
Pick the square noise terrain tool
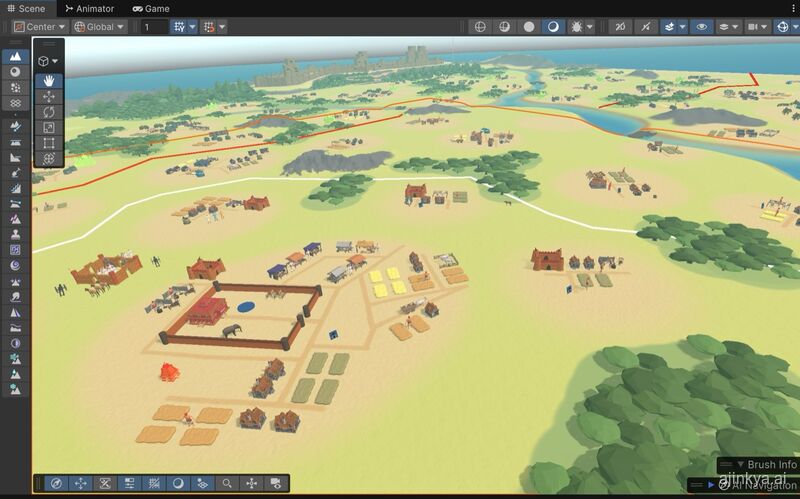click(15, 250)
